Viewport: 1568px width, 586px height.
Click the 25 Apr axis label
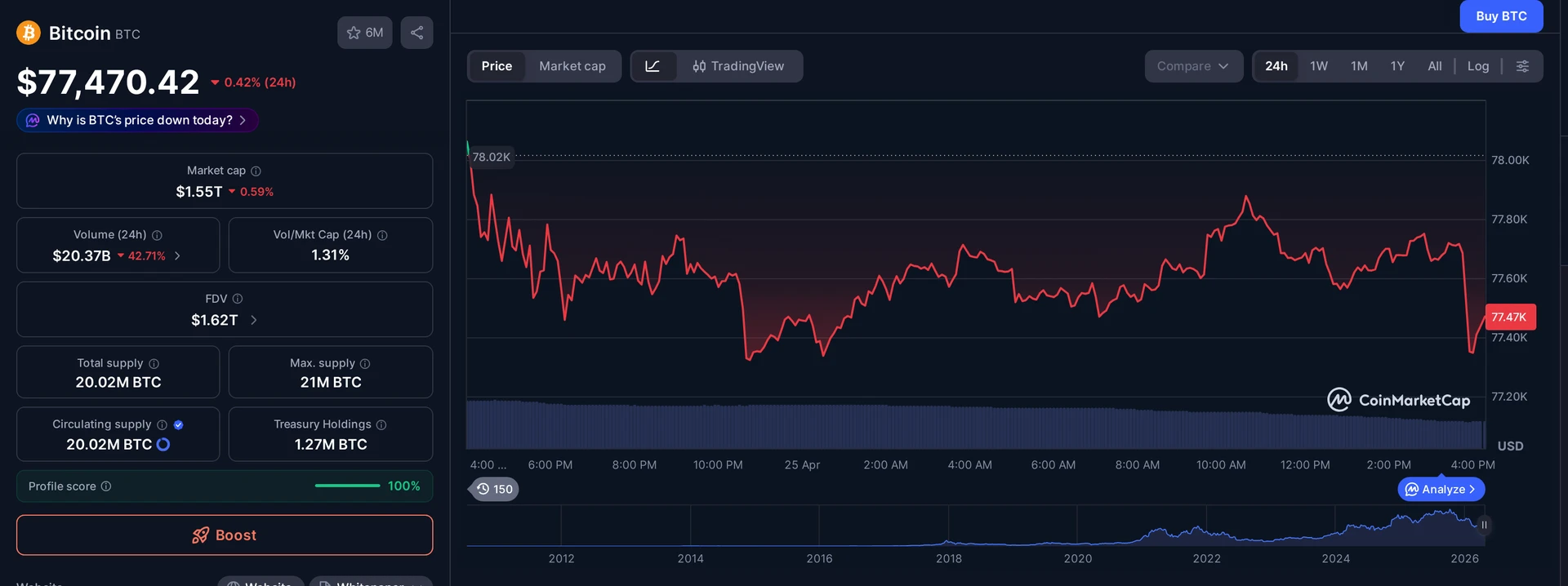click(x=802, y=464)
